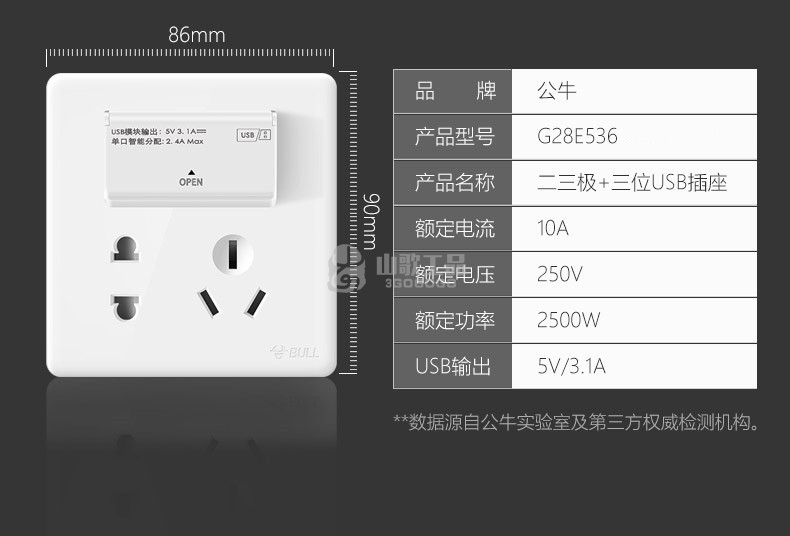Click the 二三极+三位USB插座 product name

pos(632,182)
